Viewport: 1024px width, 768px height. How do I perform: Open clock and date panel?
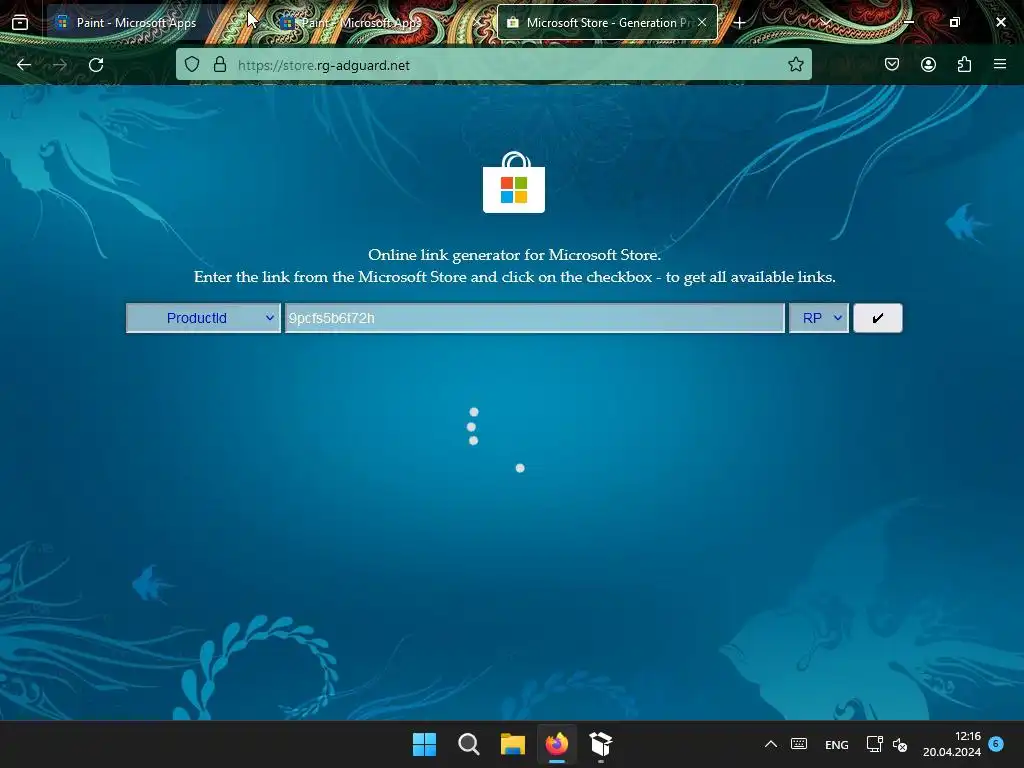tap(952, 744)
